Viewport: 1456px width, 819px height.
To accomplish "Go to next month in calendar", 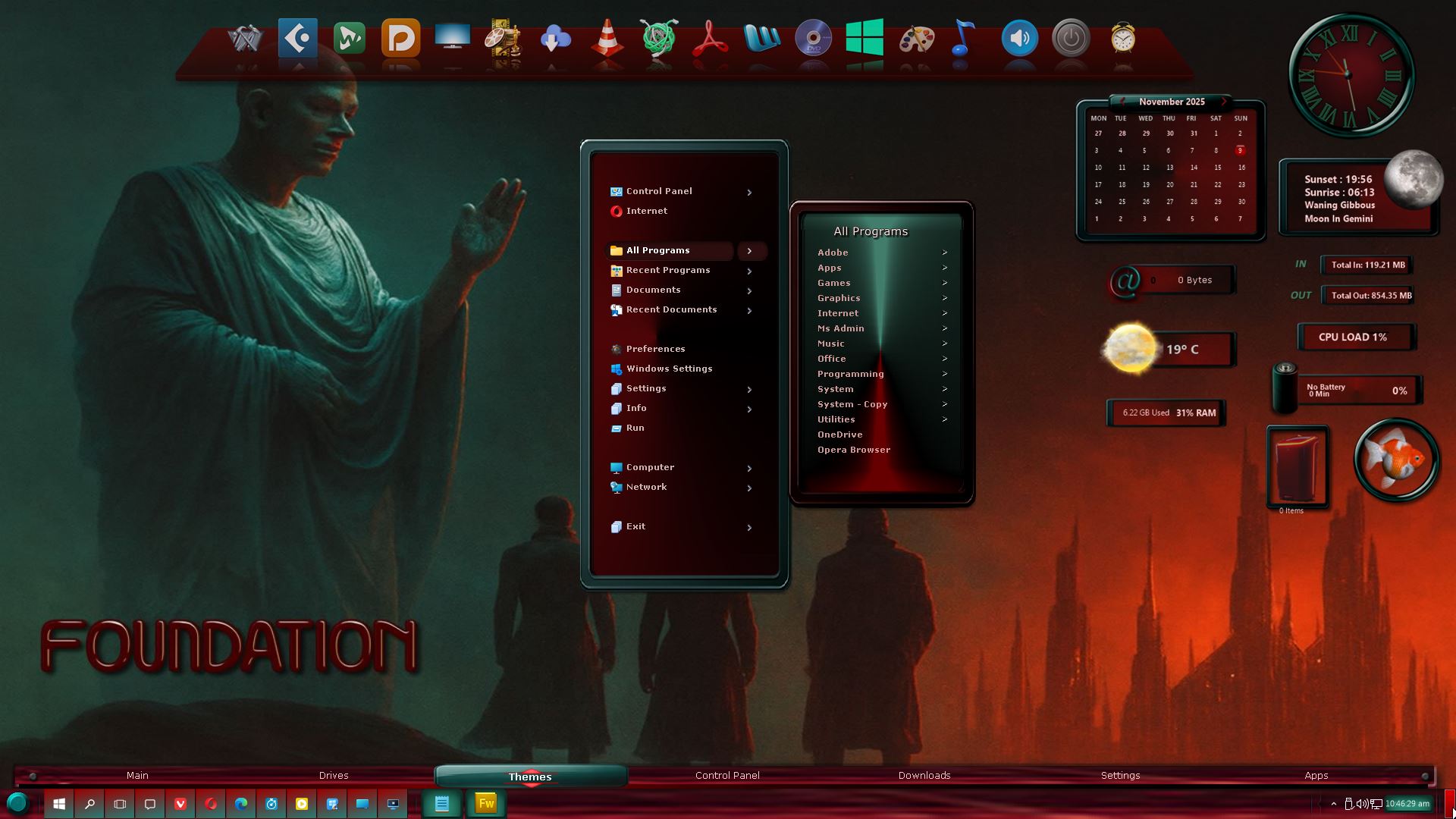I will [1223, 101].
